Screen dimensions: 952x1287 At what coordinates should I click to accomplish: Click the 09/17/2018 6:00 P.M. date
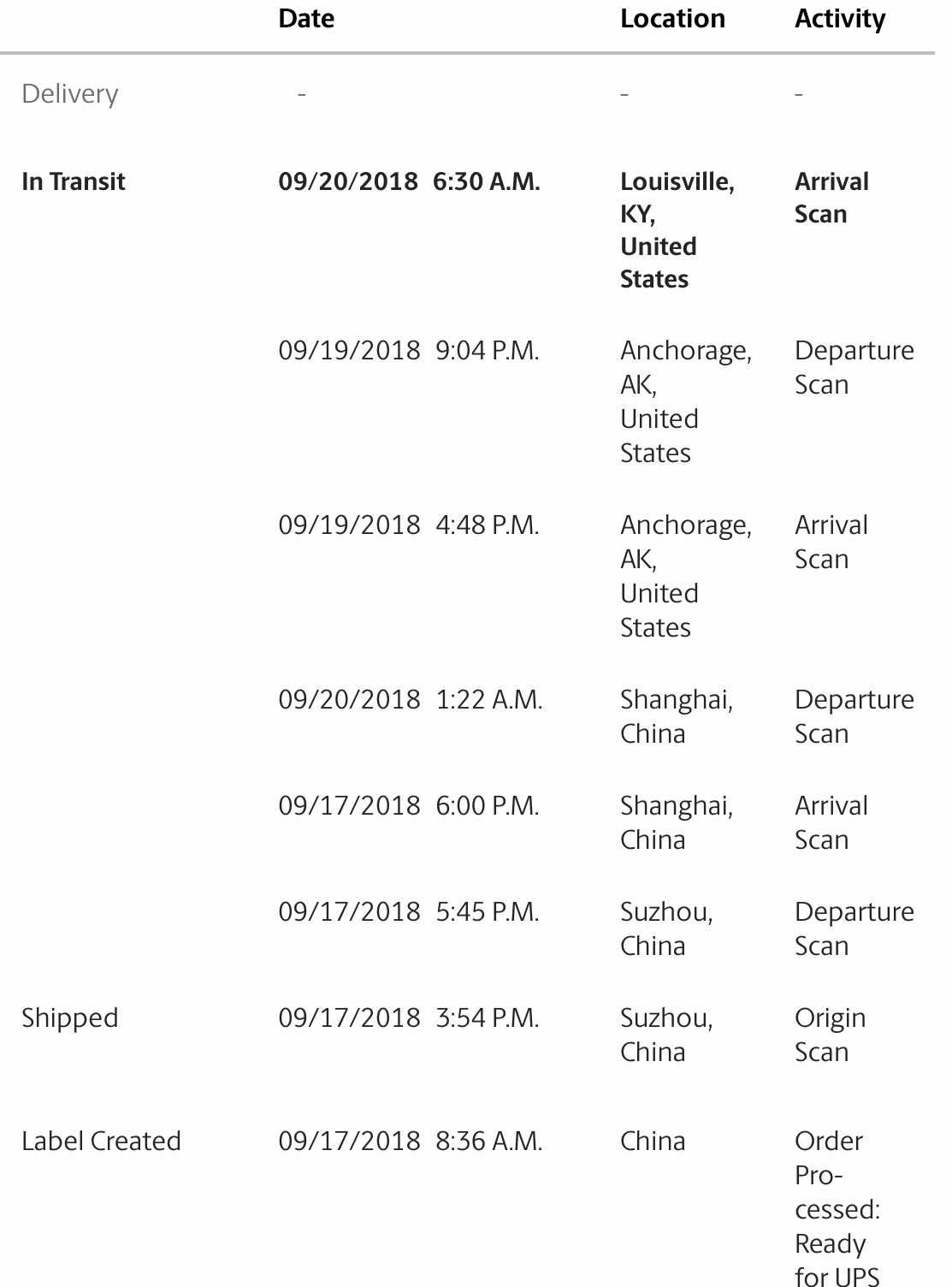point(409,806)
